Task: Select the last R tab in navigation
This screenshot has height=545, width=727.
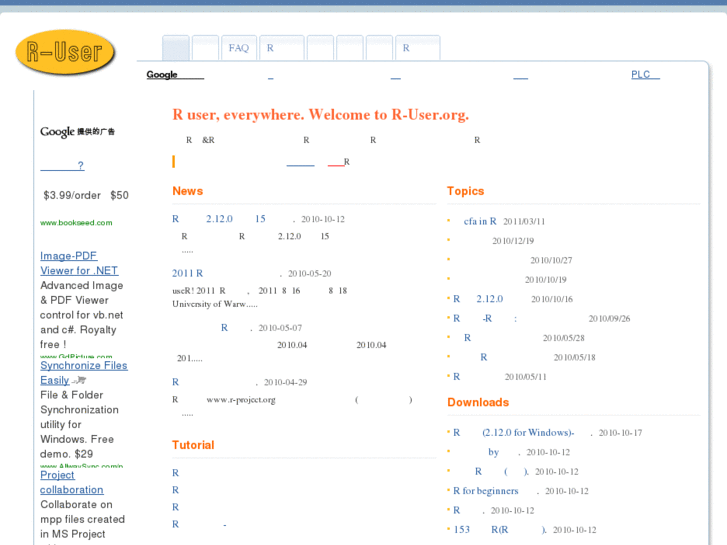Action: point(417,48)
